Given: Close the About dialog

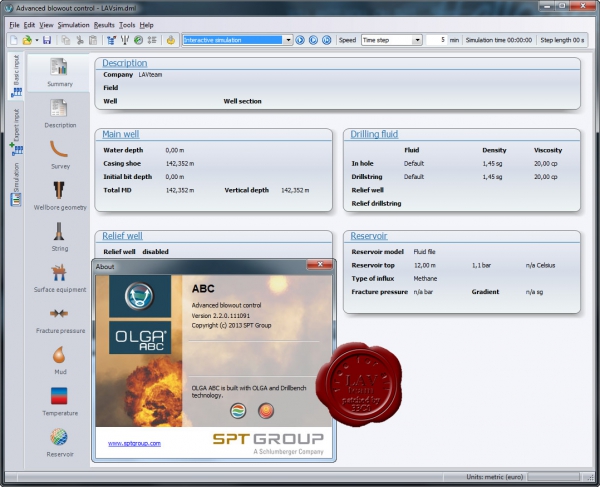Looking at the screenshot, I should 320,265.
